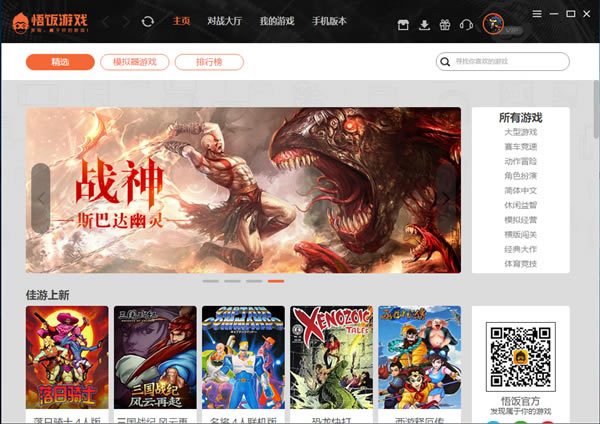Click the user avatar

click(x=493, y=24)
